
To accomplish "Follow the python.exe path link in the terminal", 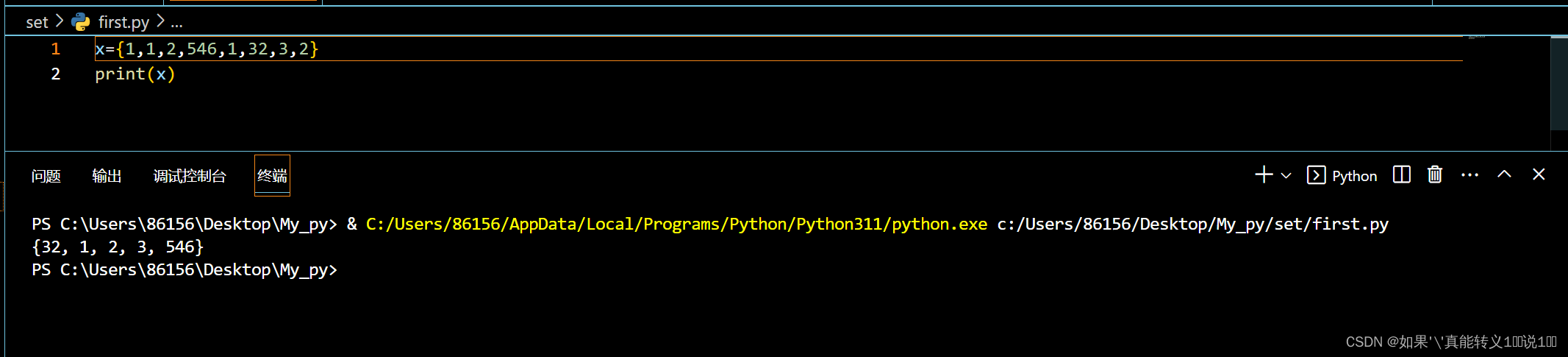I will point(676,225).
